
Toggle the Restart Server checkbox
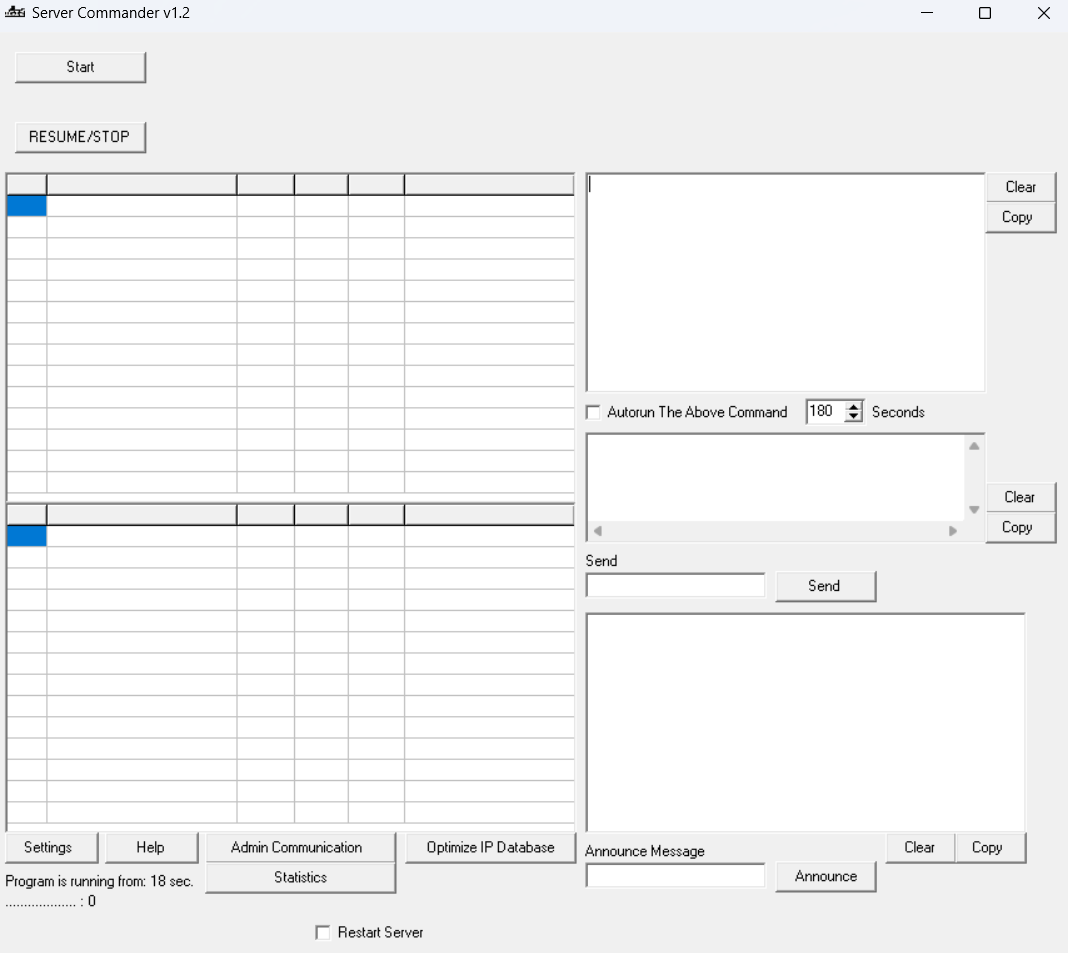[x=323, y=933]
